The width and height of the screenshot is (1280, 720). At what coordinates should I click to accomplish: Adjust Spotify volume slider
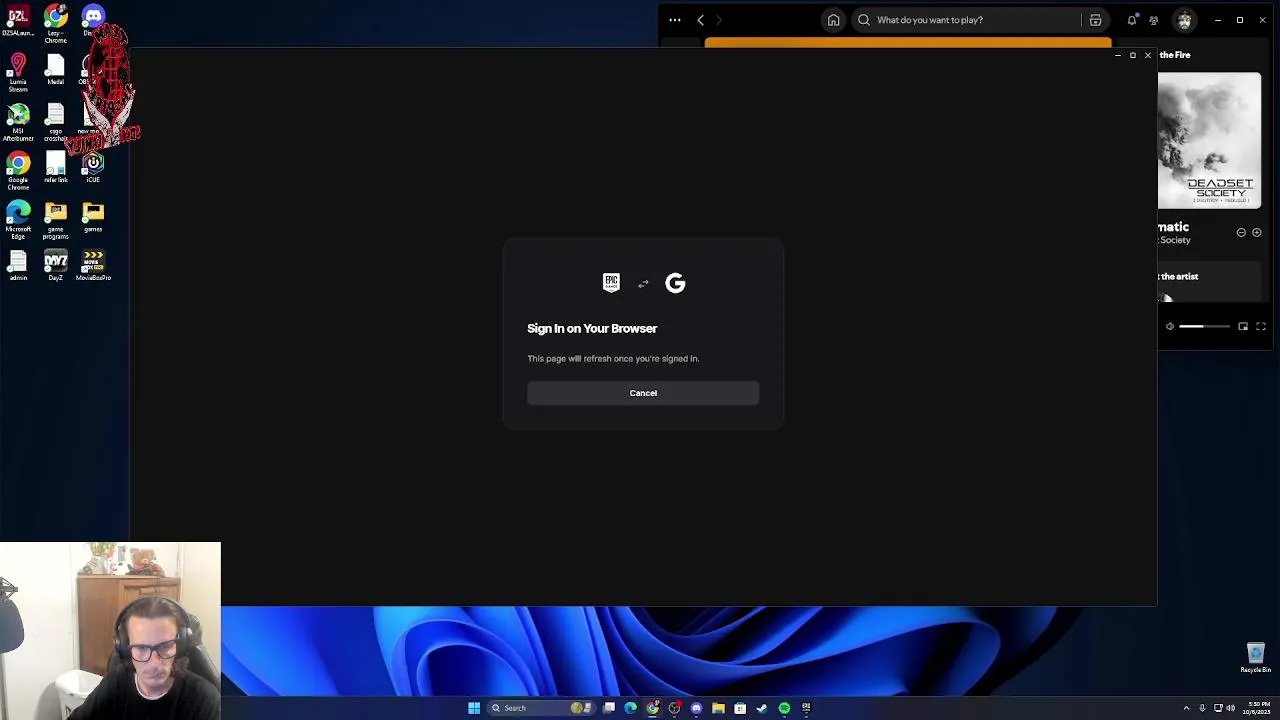pyautogui.click(x=1204, y=326)
